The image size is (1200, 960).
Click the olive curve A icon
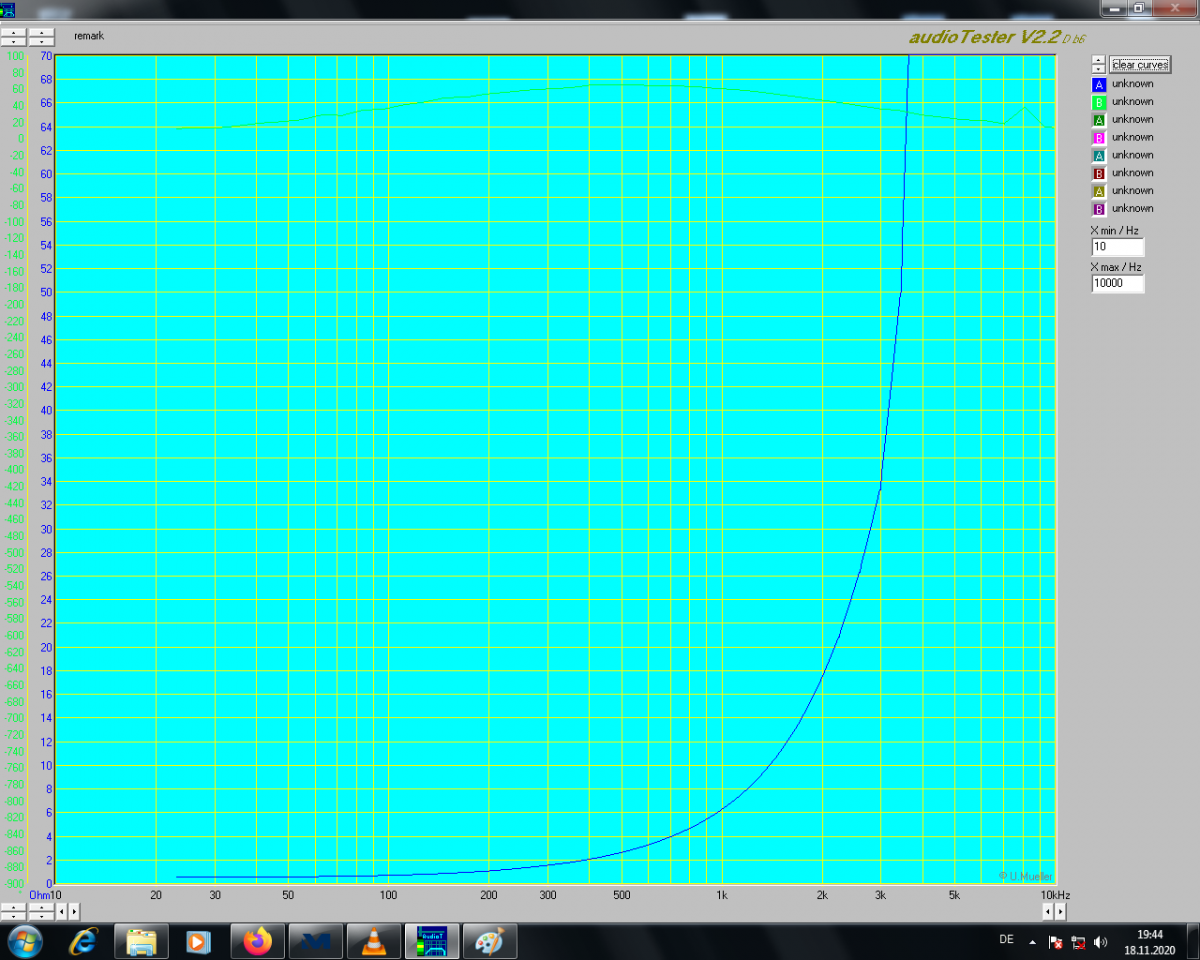(x=1099, y=191)
